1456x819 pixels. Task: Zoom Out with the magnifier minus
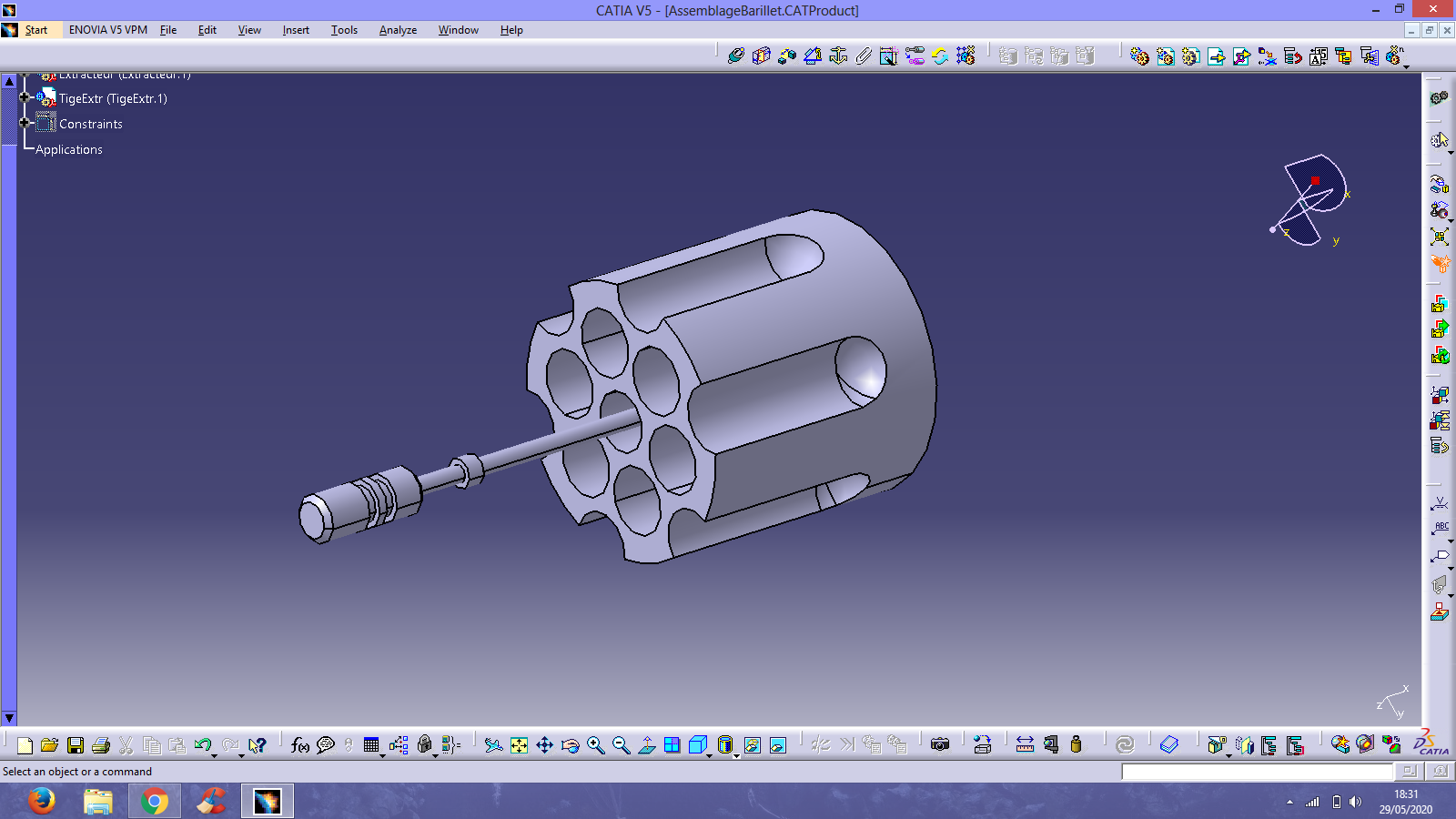(621, 745)
